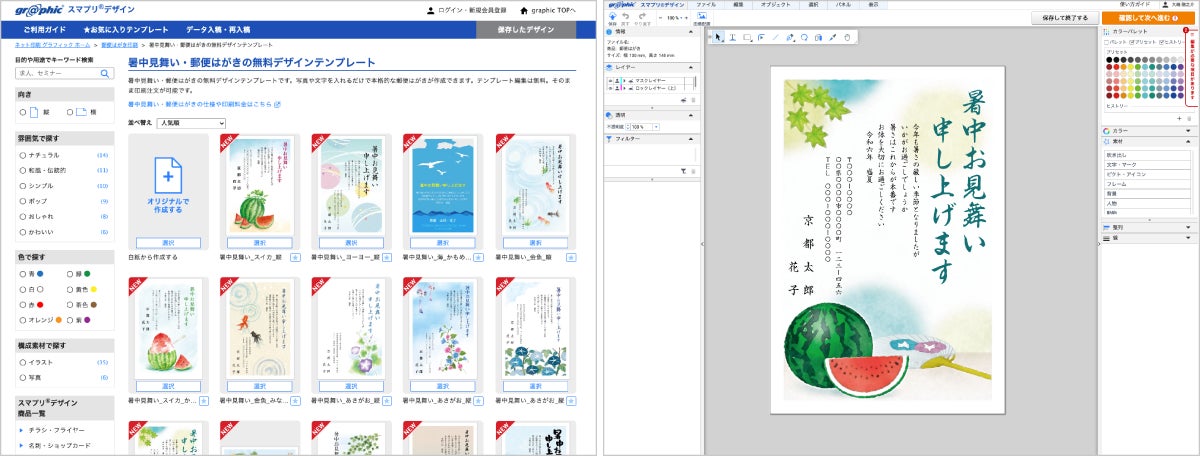Open the 仕様や印刷料金はこちら link

204,104
